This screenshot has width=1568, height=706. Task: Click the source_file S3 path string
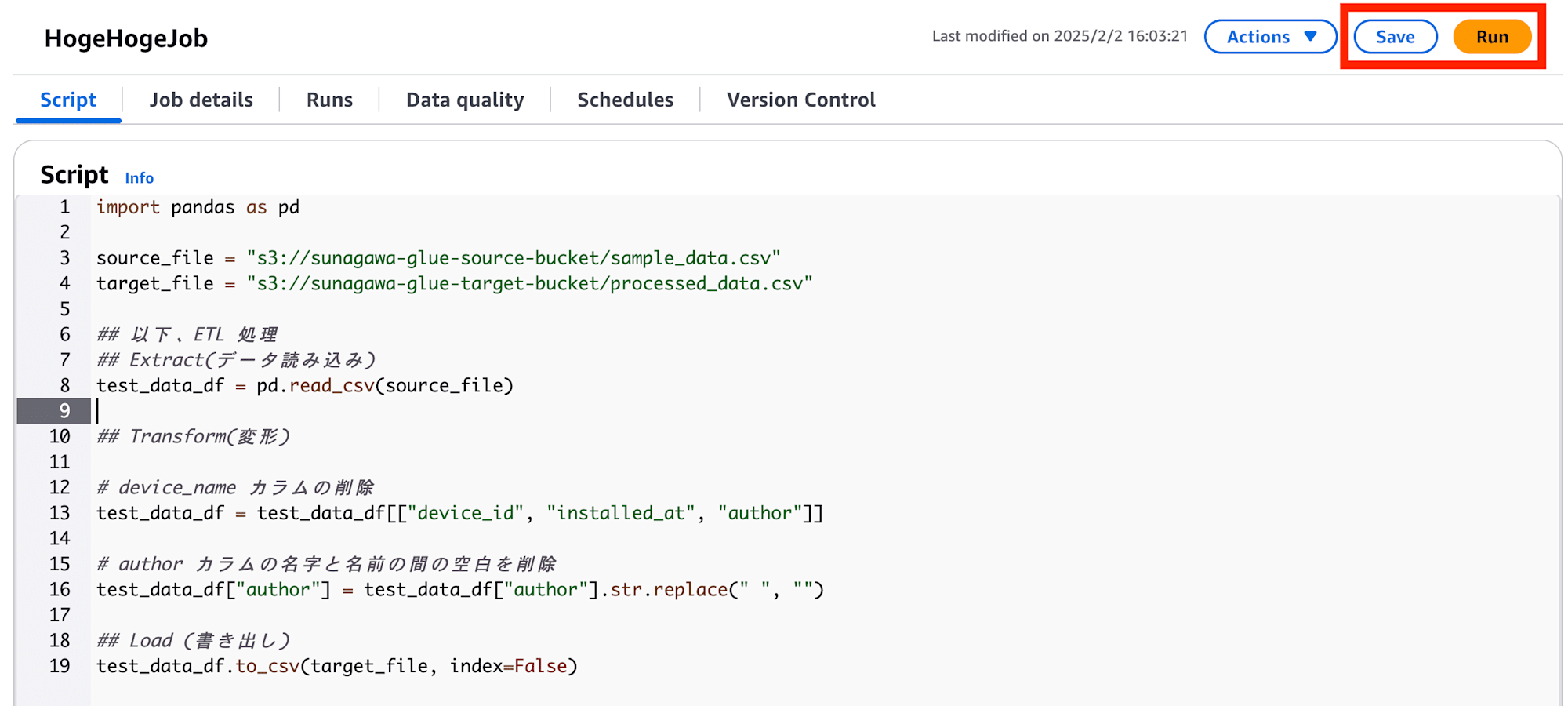(x=514, y=258)
